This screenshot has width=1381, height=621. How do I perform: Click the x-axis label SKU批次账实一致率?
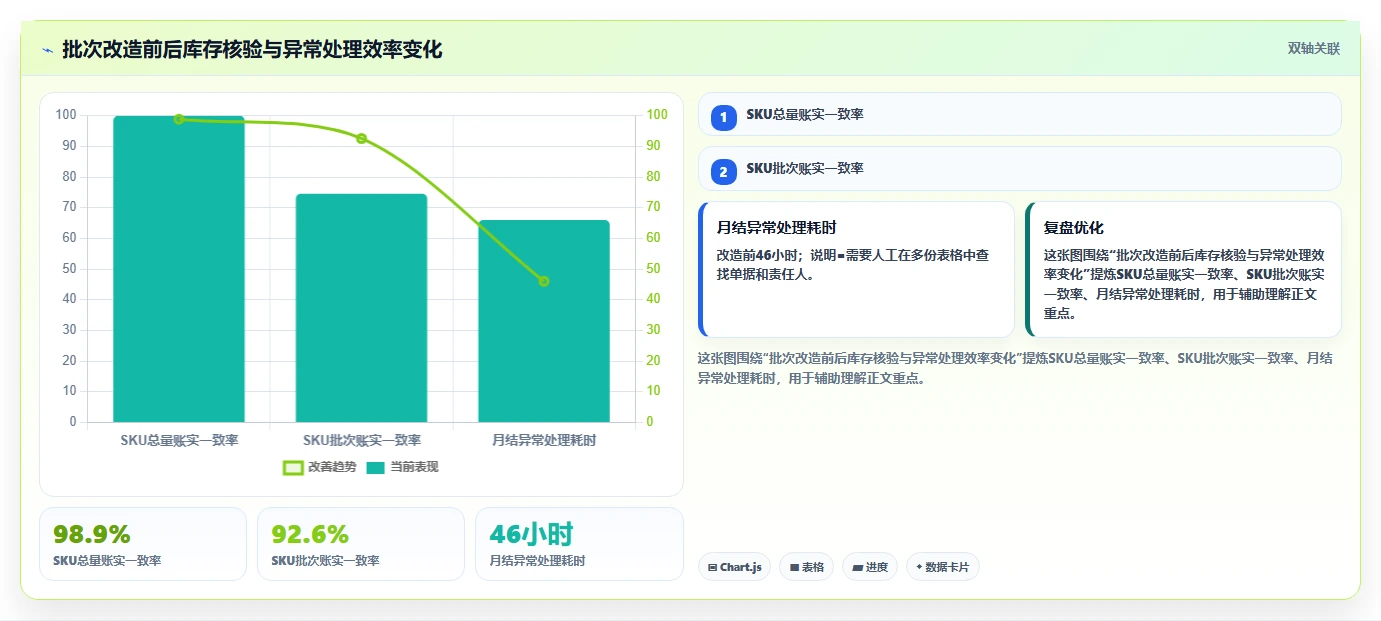click(x=361, y=440)
